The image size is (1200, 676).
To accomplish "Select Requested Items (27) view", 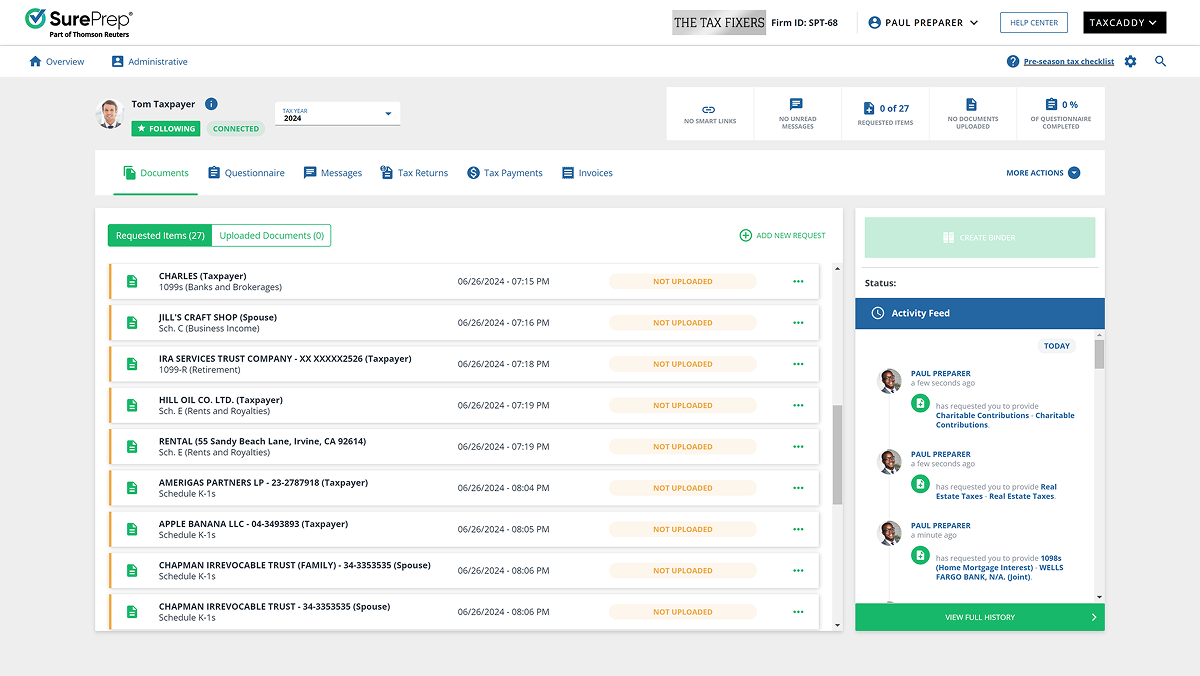I will point(160,236).
